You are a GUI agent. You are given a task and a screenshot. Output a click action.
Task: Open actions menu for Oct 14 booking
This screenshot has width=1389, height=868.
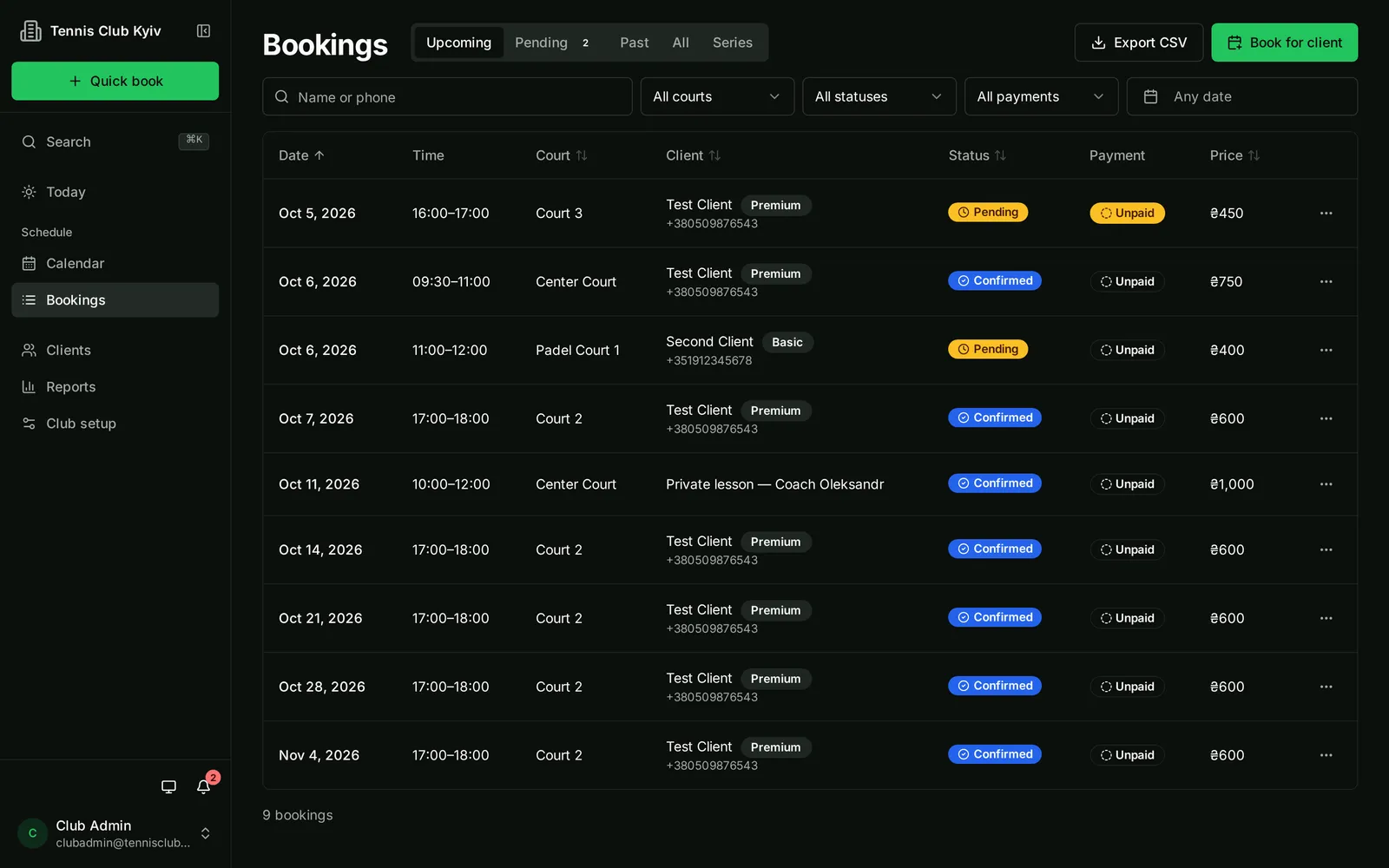[x=1326, y=549]
